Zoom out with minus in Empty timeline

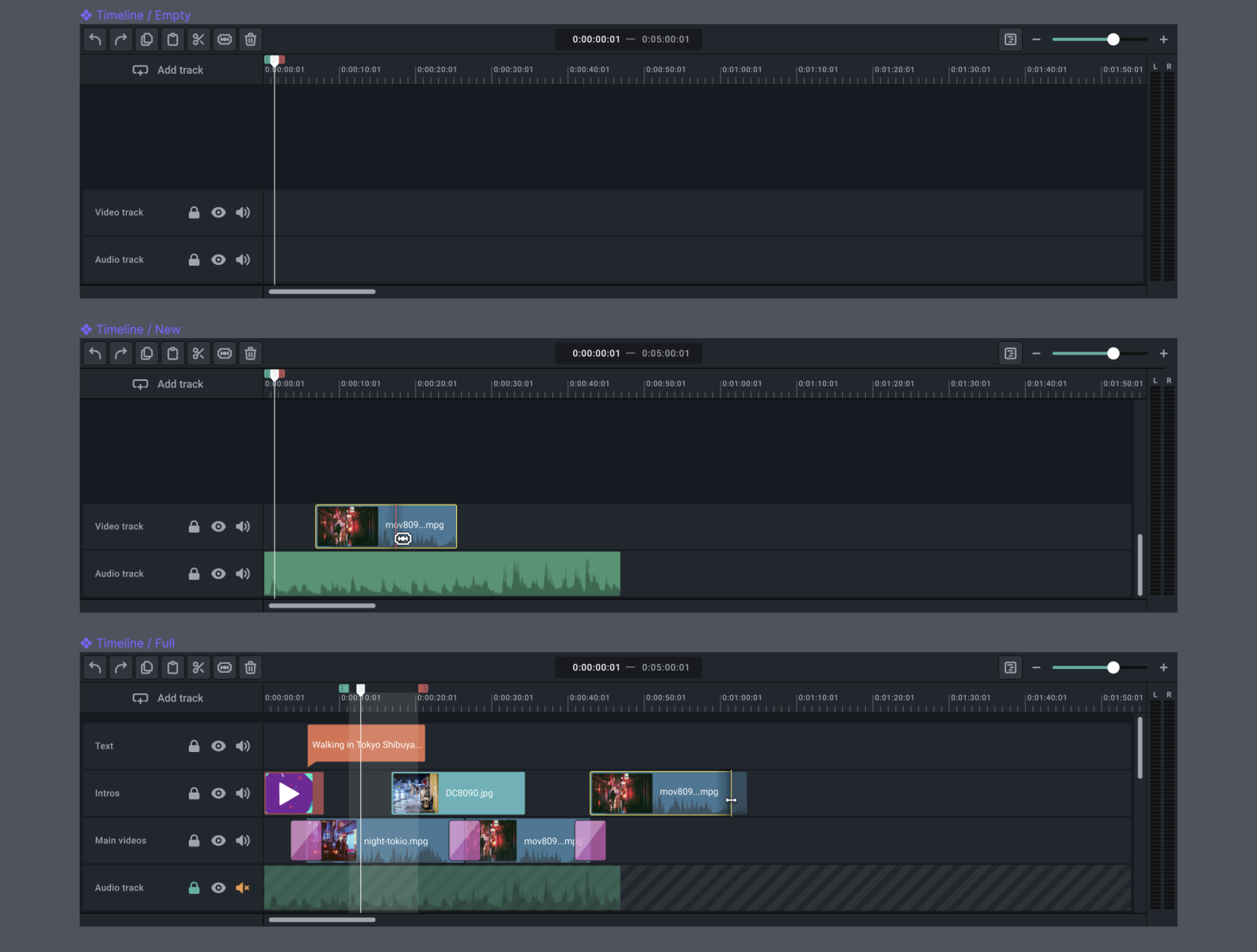(1036, 39)
